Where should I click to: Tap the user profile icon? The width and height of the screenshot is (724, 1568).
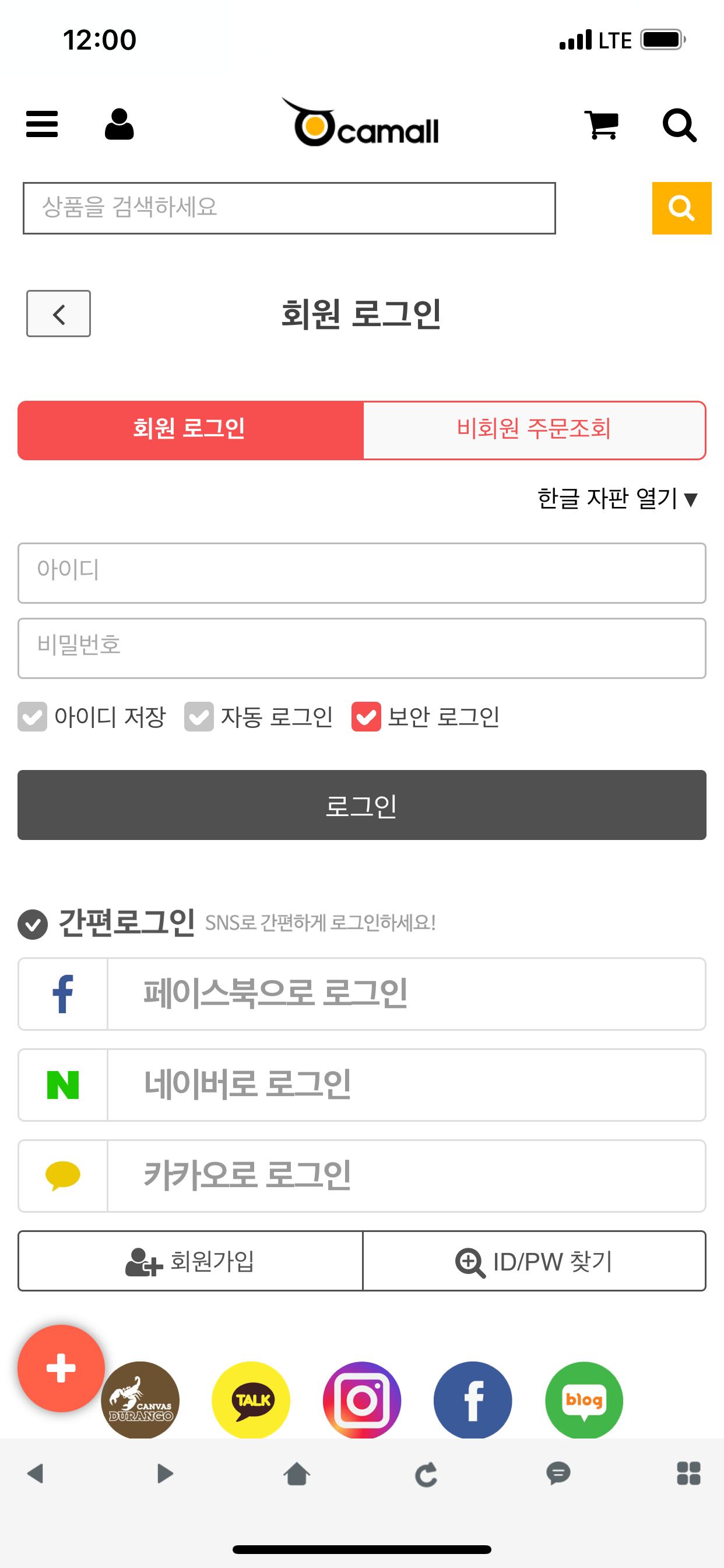click(x=120, y=125)
